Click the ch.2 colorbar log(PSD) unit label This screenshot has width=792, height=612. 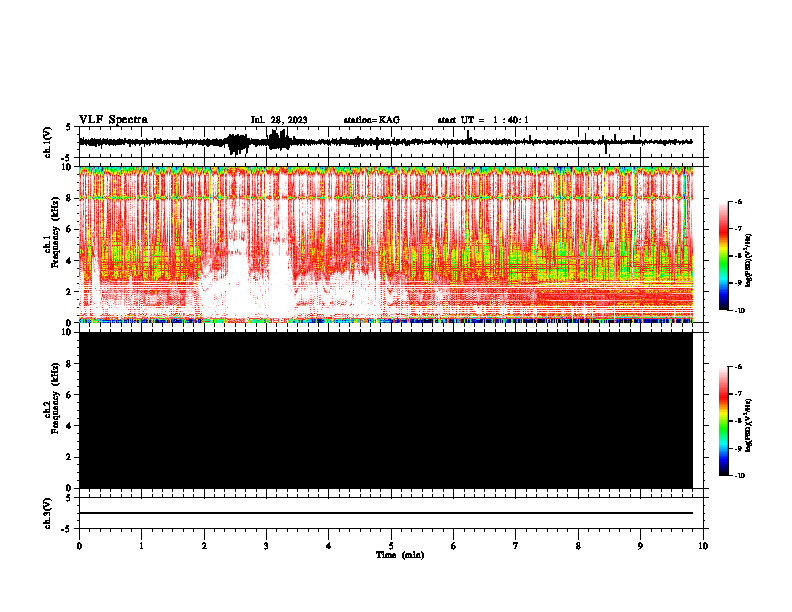749,425
